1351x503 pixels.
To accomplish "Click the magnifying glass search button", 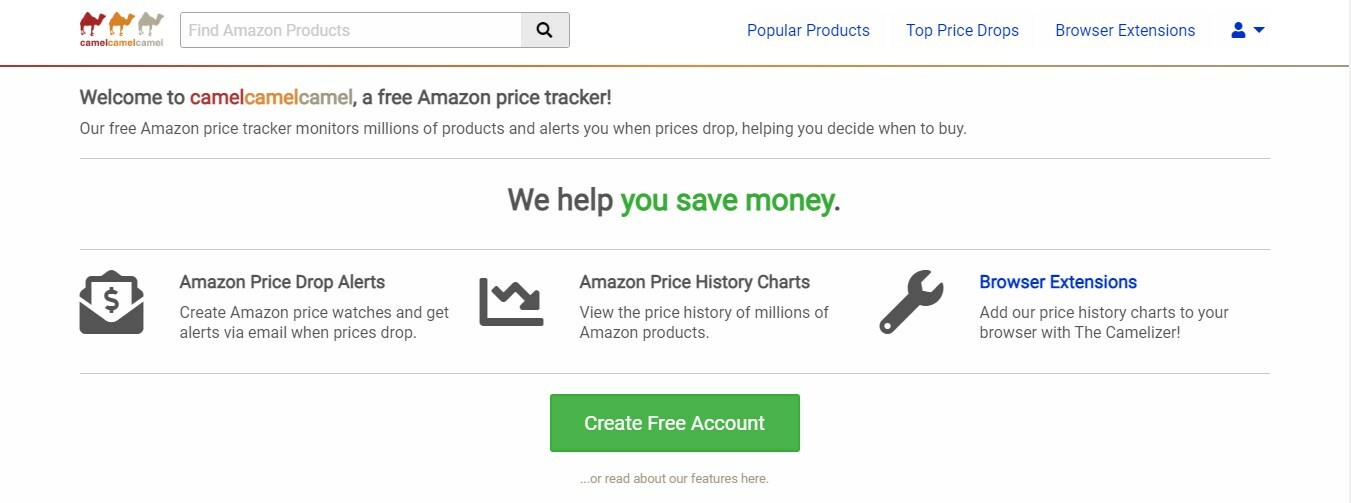I will [545, 30].
